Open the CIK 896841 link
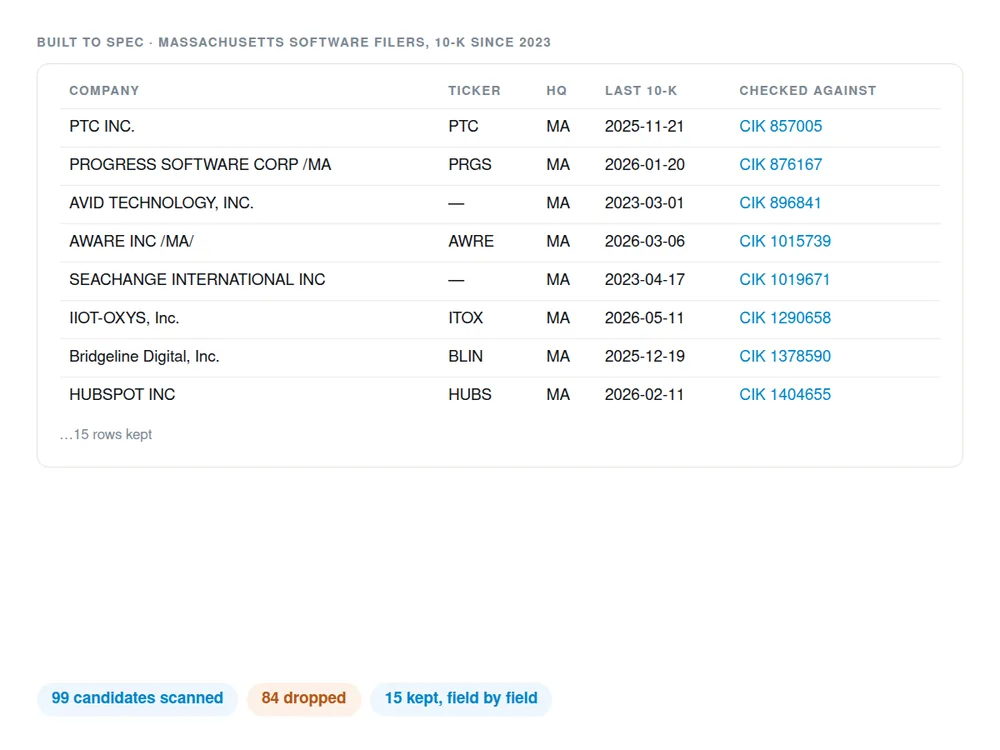 780,203
